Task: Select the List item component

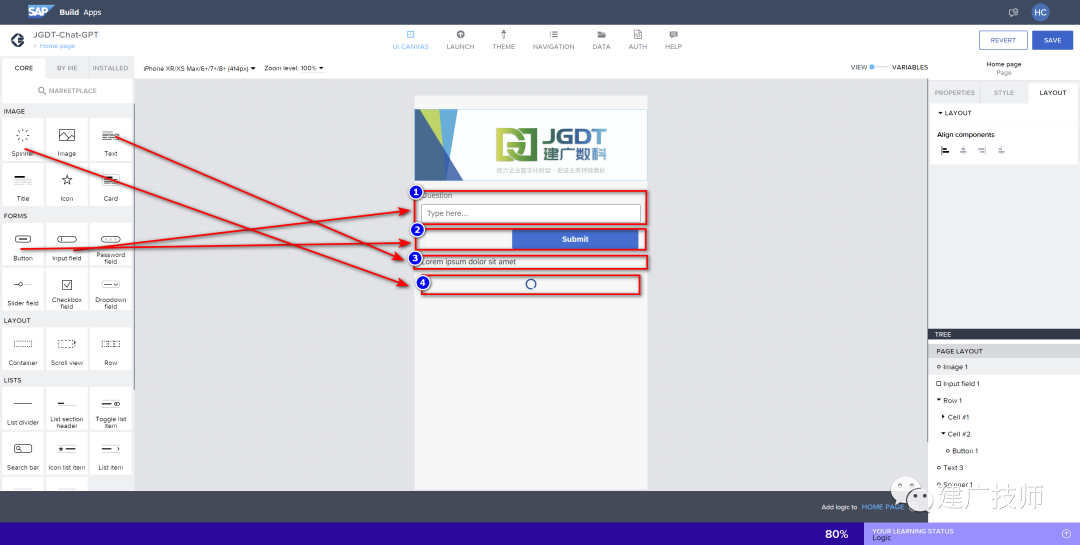Action: (x=111, y=453)
